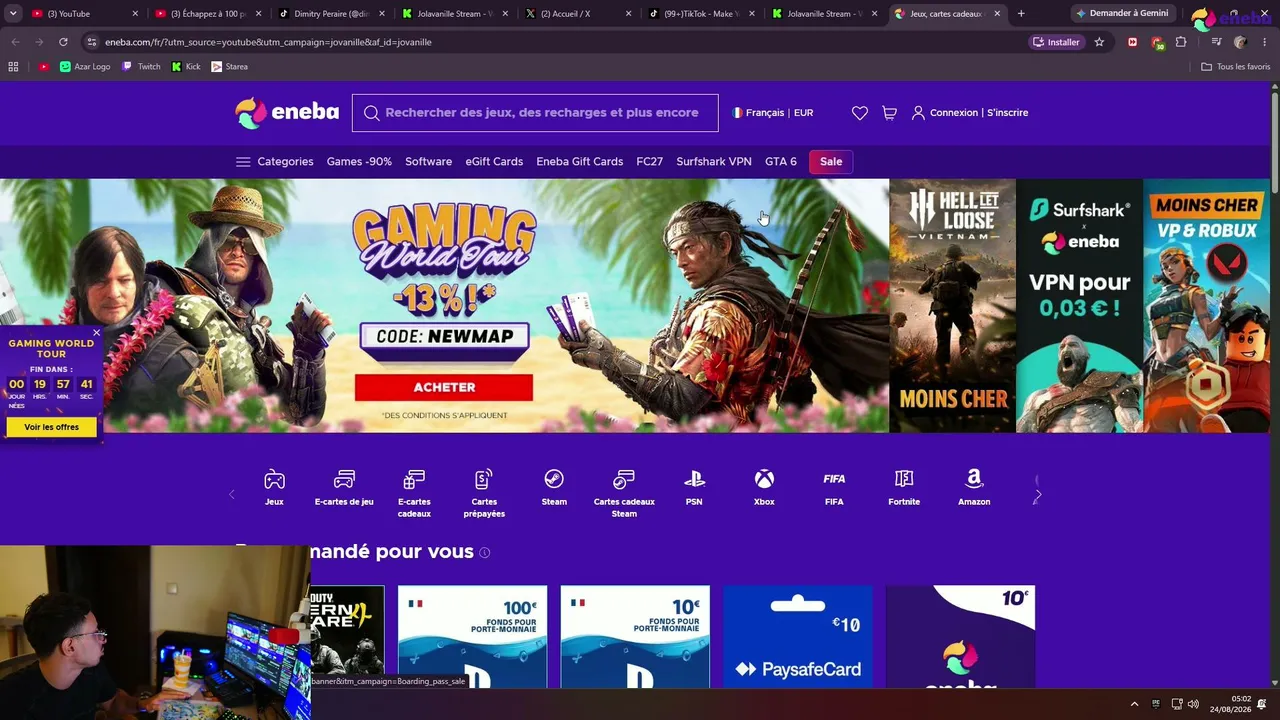
Task: Click the ACHETER button on the banner
Action: tap(444, 387)
